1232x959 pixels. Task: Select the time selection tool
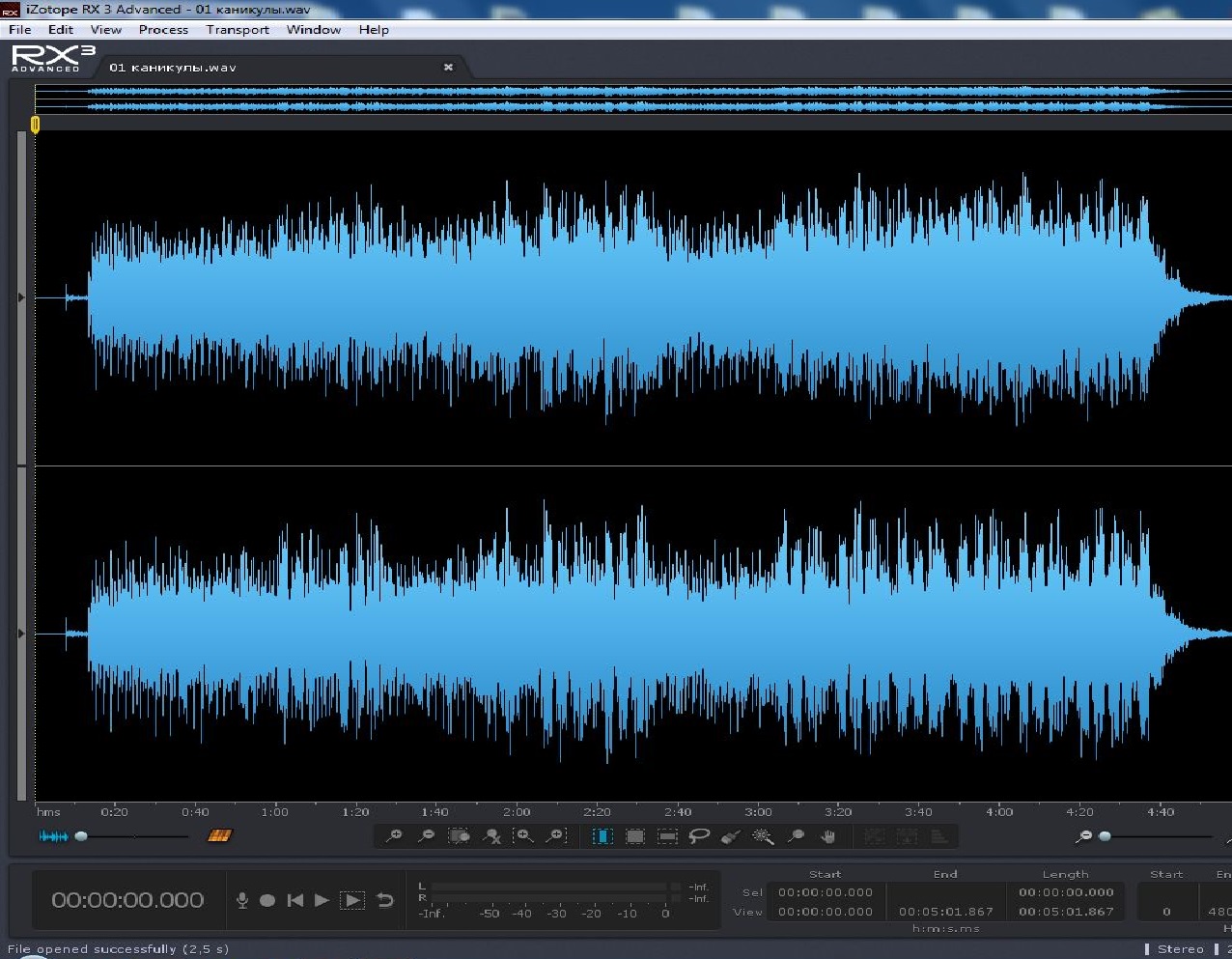click(602, 836)
